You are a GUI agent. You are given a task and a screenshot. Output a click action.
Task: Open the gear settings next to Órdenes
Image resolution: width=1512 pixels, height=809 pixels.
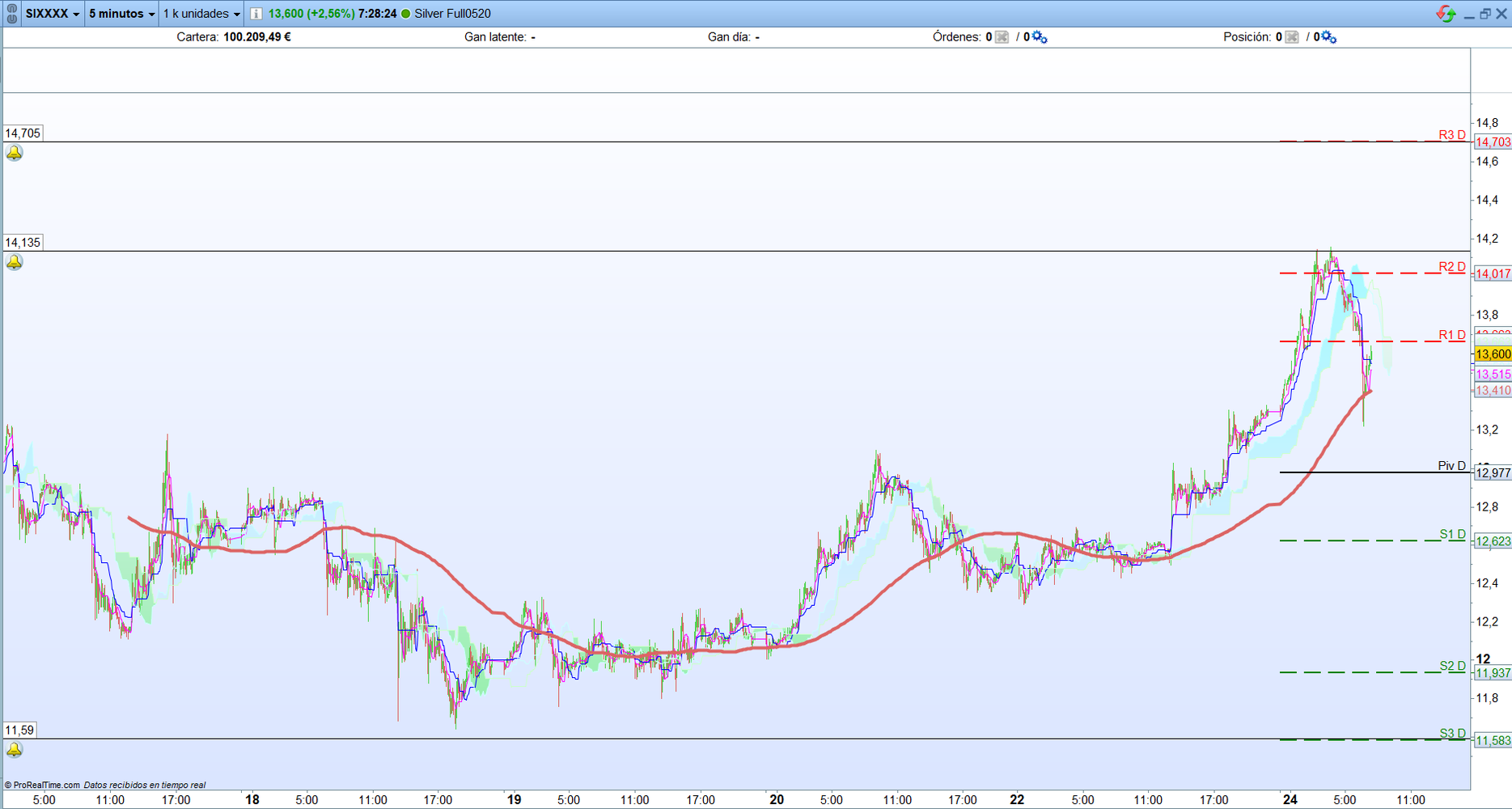pos(1040,37)
